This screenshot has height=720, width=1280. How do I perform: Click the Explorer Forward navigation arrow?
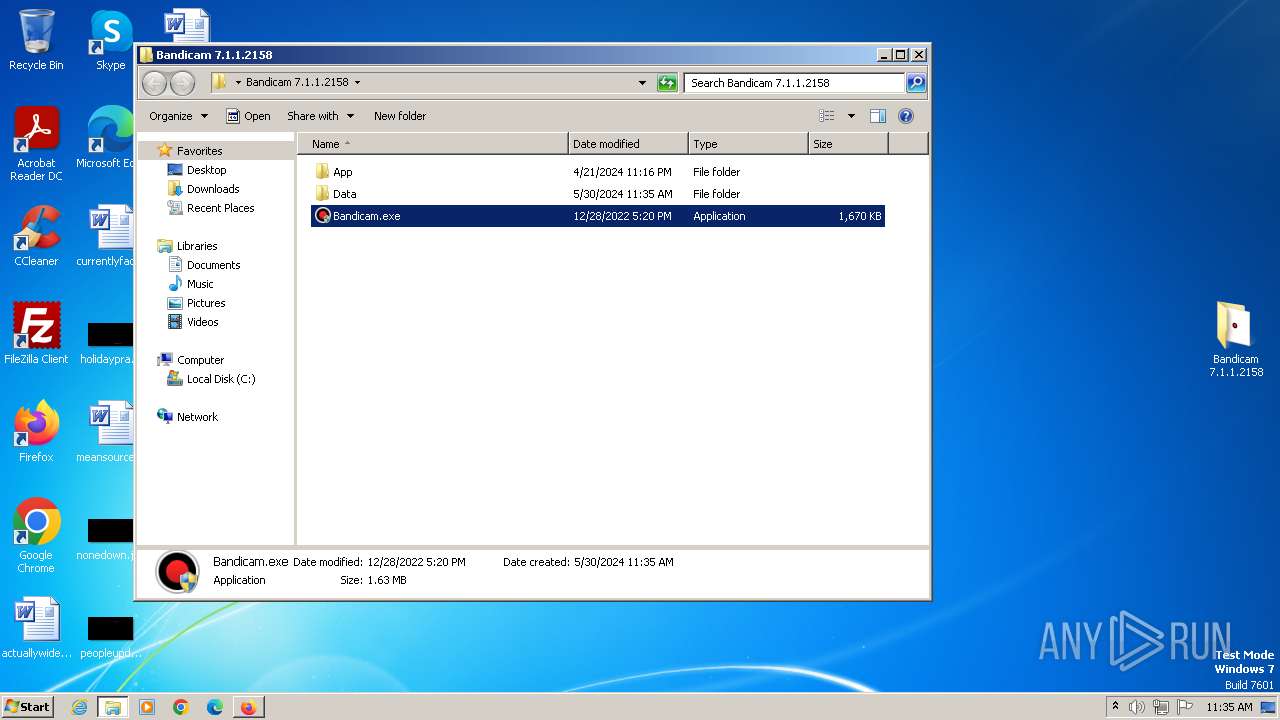pyautogui.click(x=182, y=83)
